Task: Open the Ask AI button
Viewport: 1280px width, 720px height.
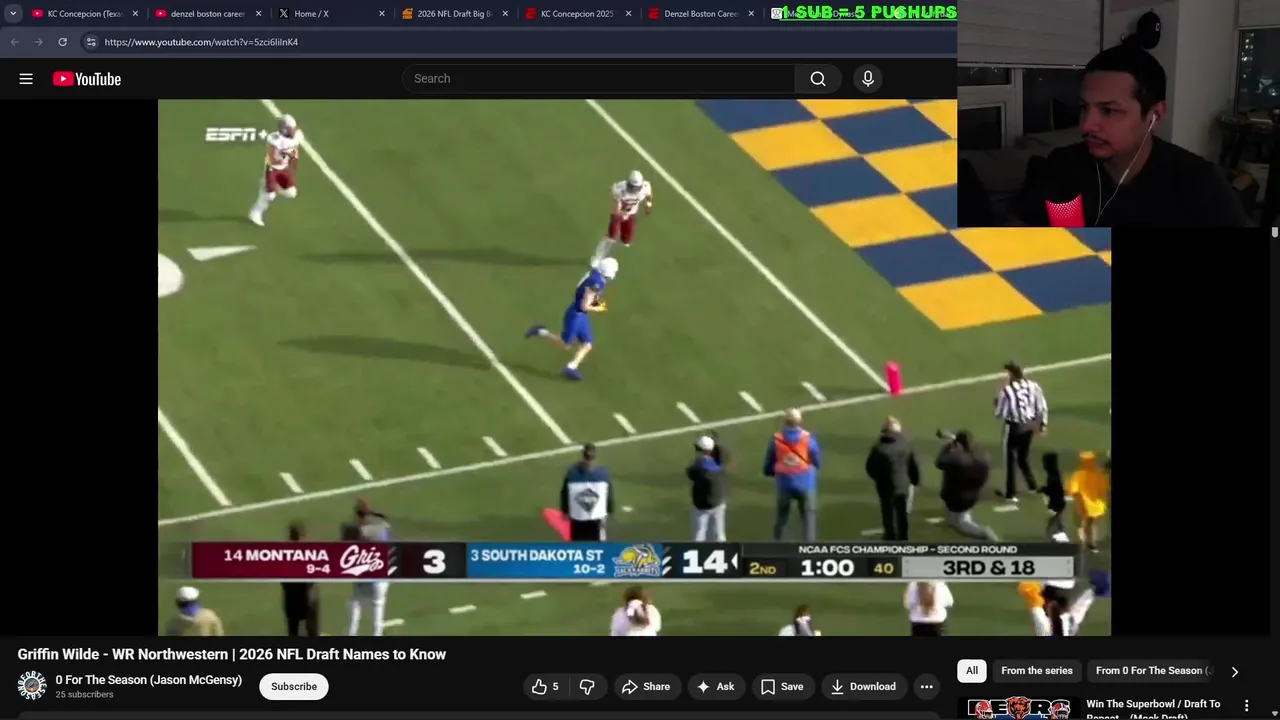Action: coord(716,686)
